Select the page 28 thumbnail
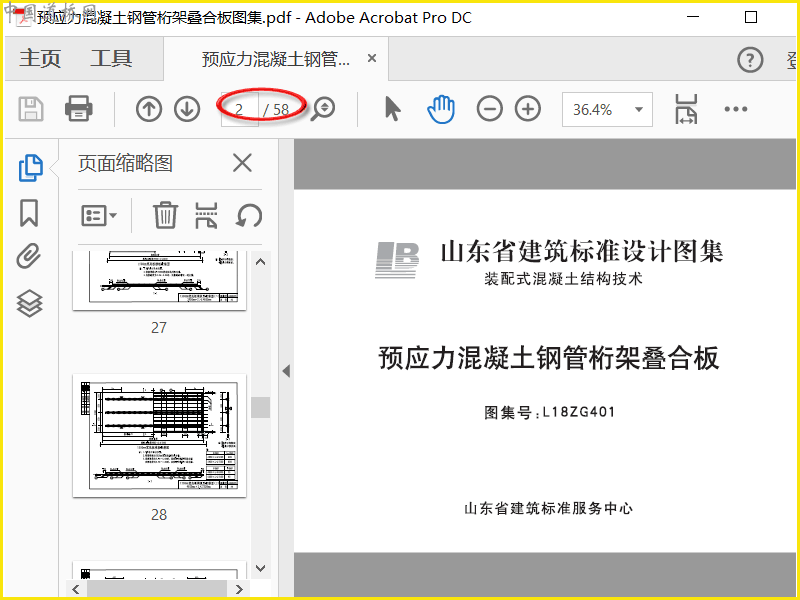This screenshot has height=600, width=800. click(x=160, y=436)
